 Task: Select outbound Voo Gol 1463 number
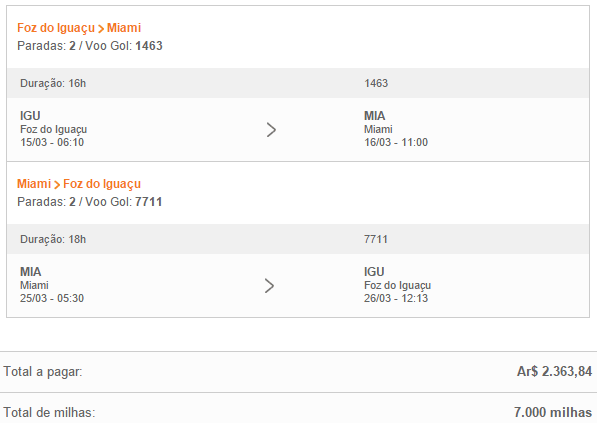(149, 46)
